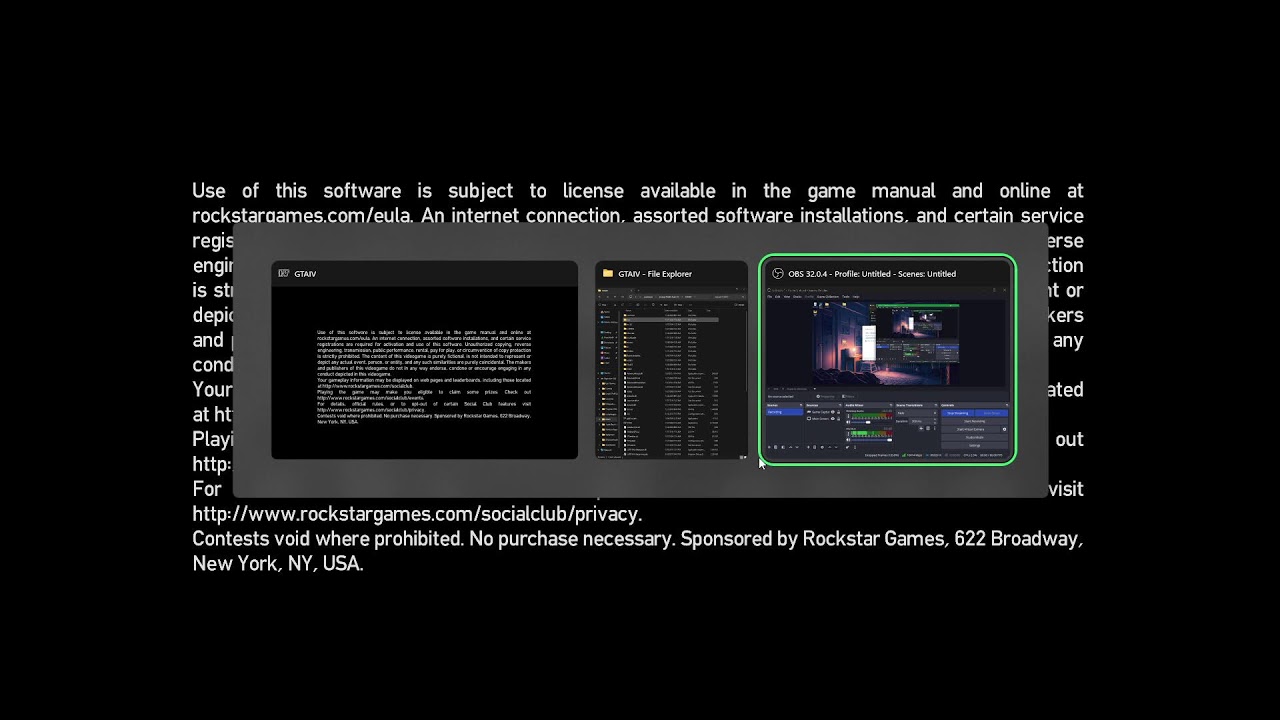
Task: Switch to the GTAIV window thumbnail
Action: 424,360
